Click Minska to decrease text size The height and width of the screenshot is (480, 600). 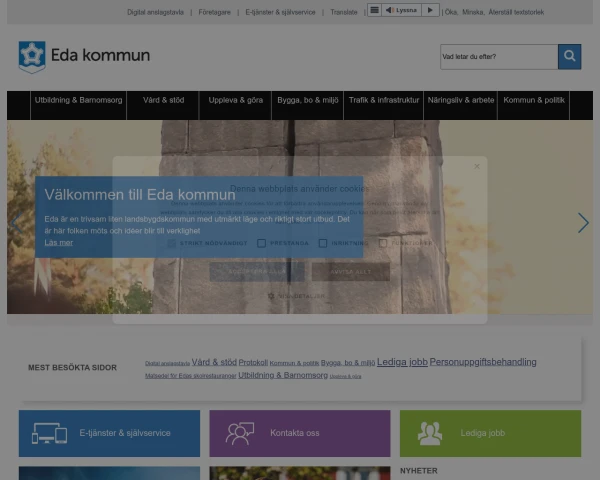click(473, 12)
